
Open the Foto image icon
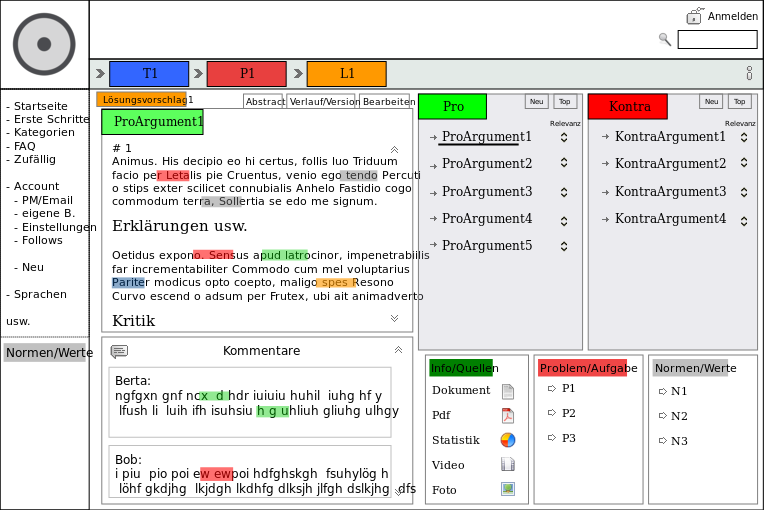pyautogui.click(x=508, y=489)
